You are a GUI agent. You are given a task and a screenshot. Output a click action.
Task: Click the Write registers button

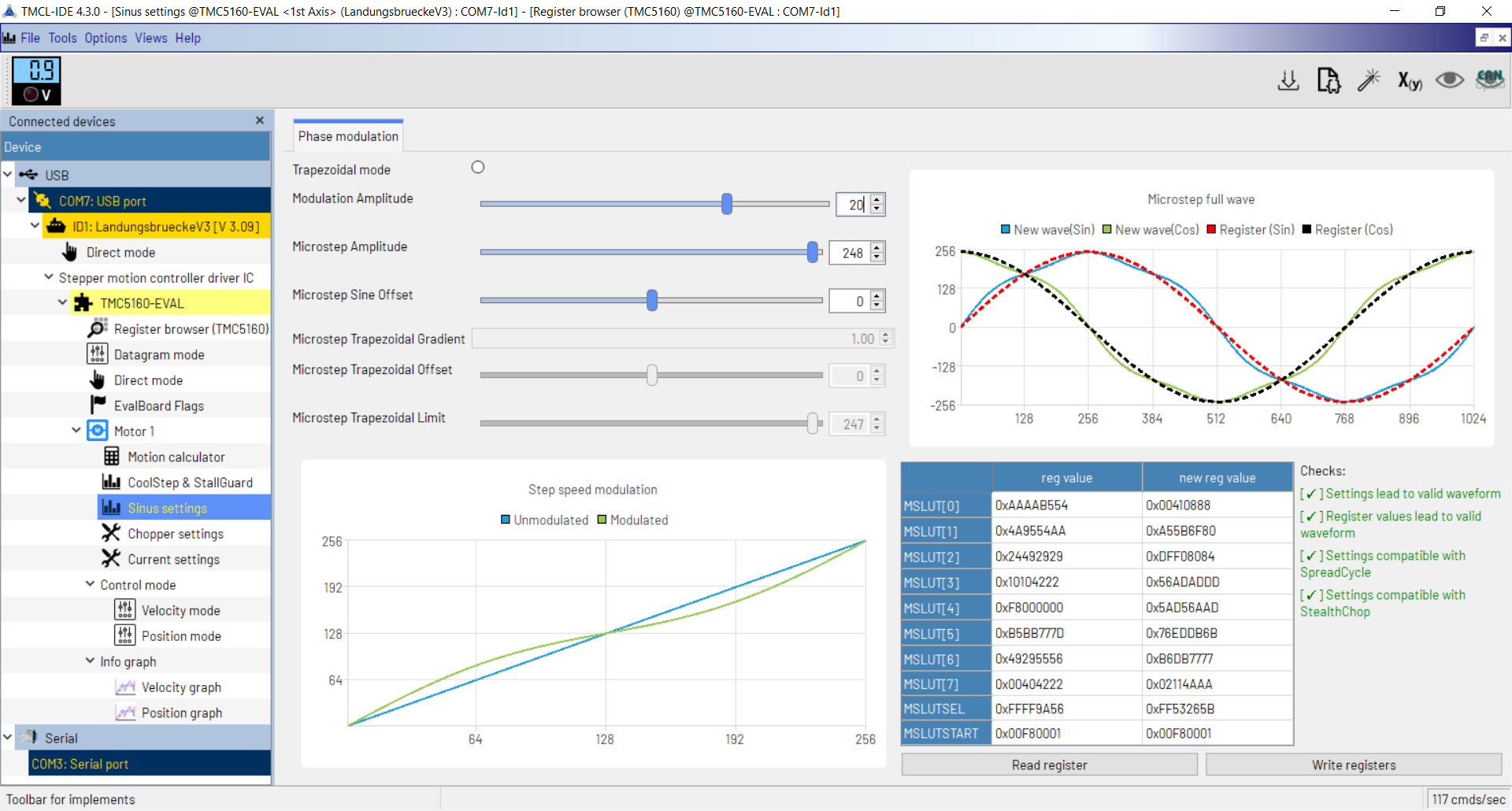point(1353,765)
